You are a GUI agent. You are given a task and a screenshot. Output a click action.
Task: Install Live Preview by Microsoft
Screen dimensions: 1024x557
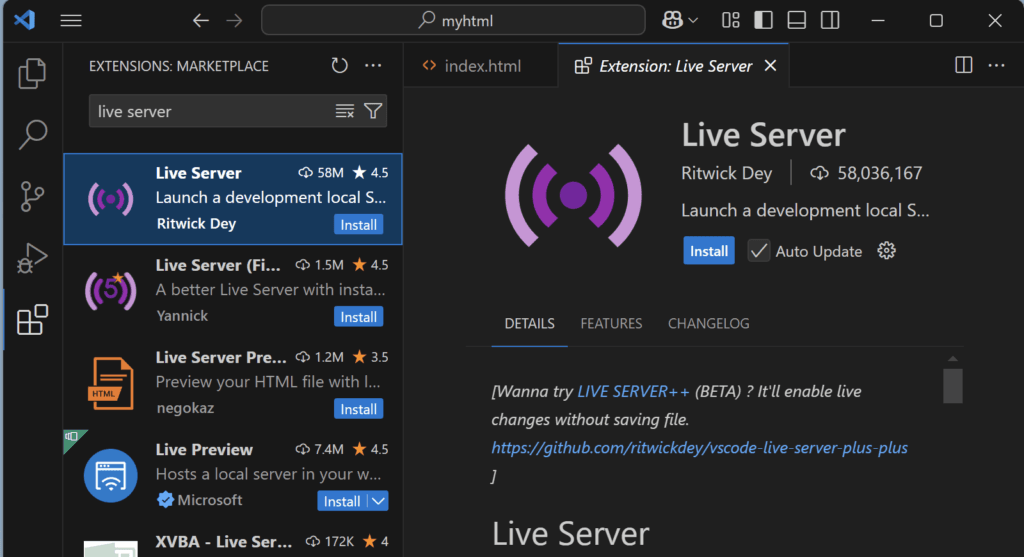[x=342, y=501]
